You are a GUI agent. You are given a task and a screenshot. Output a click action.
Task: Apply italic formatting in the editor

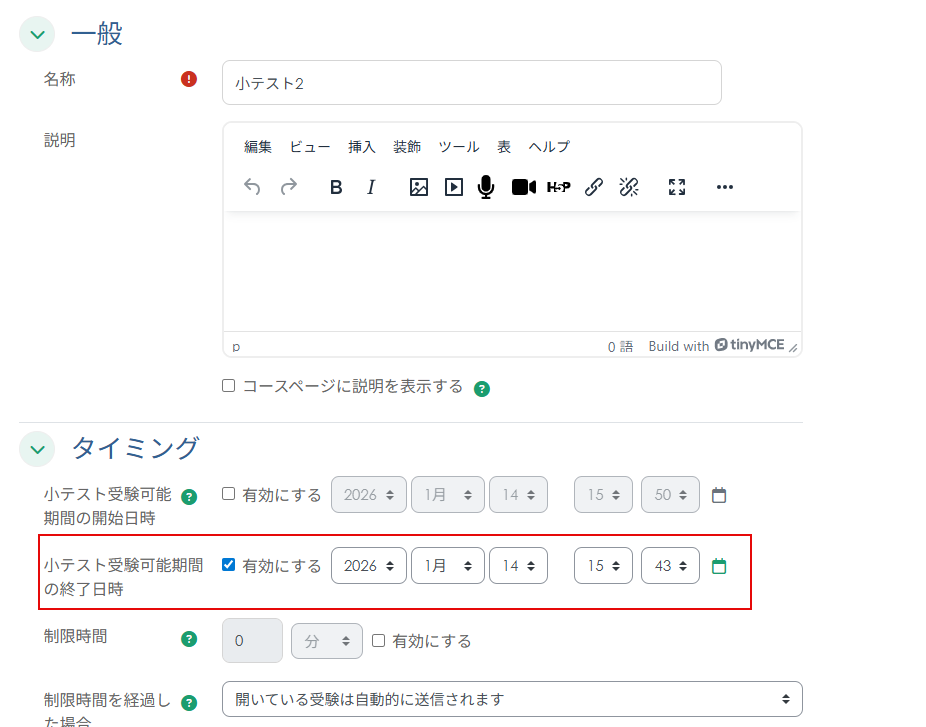[x=370, y=187]
